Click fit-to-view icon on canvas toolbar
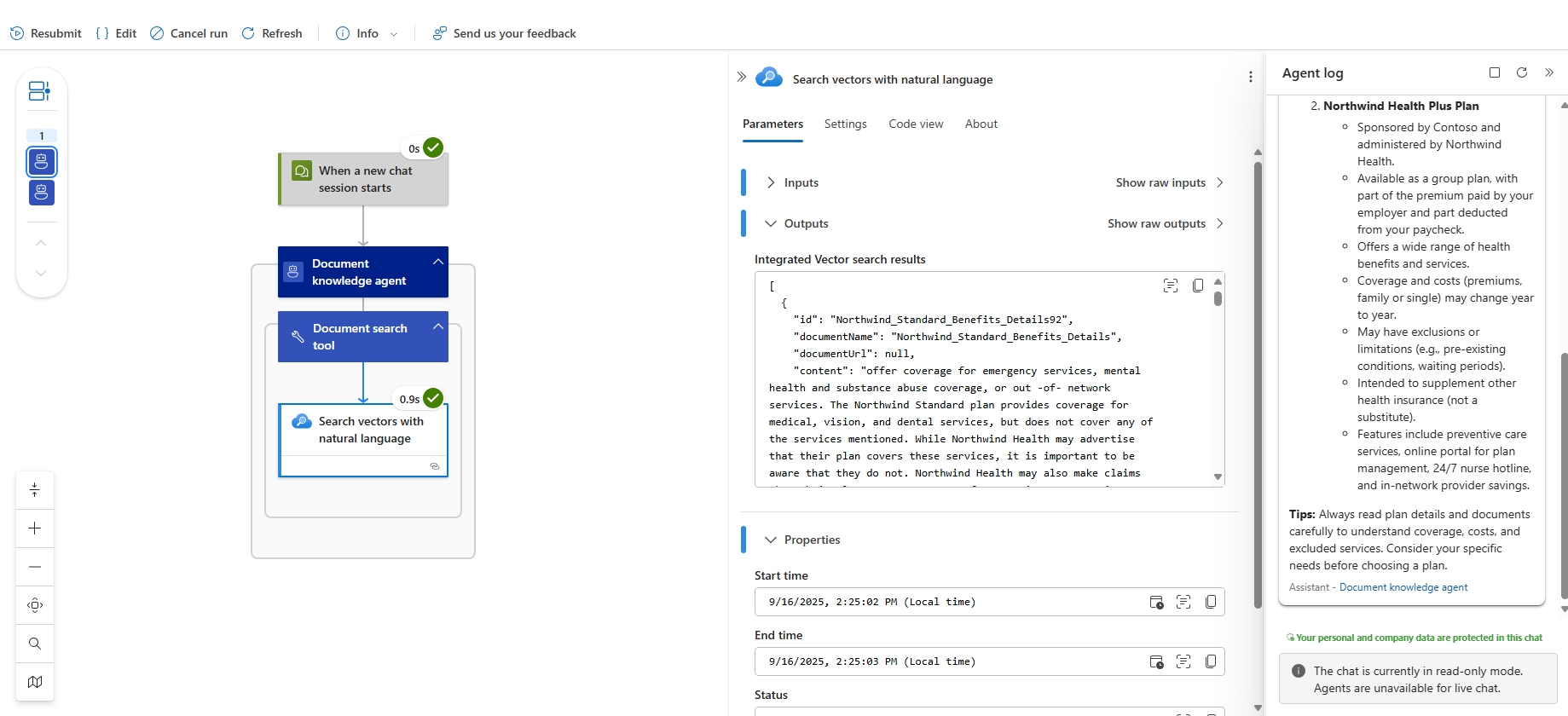 pyautogui.click(x=35, y=605)
